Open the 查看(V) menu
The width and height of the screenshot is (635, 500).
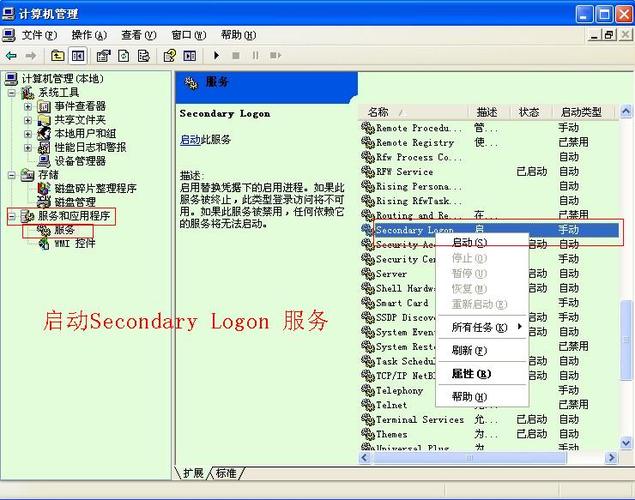(x=139, y=35)
